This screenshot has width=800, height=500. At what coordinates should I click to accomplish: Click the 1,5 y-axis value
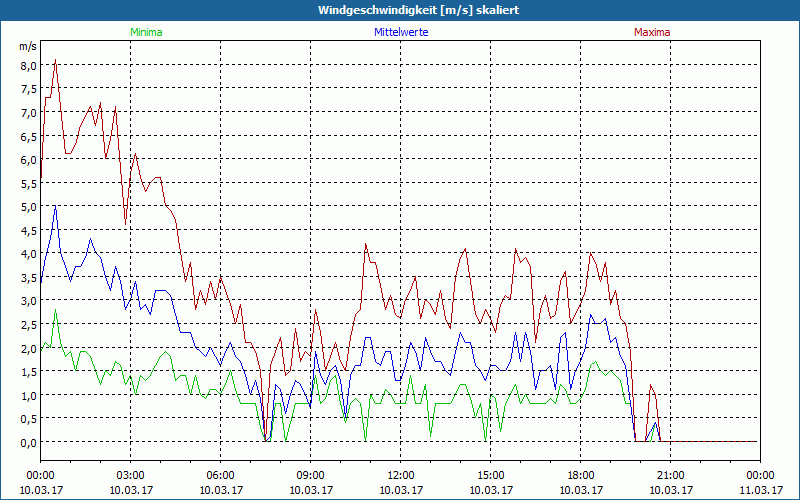point(29,372)
